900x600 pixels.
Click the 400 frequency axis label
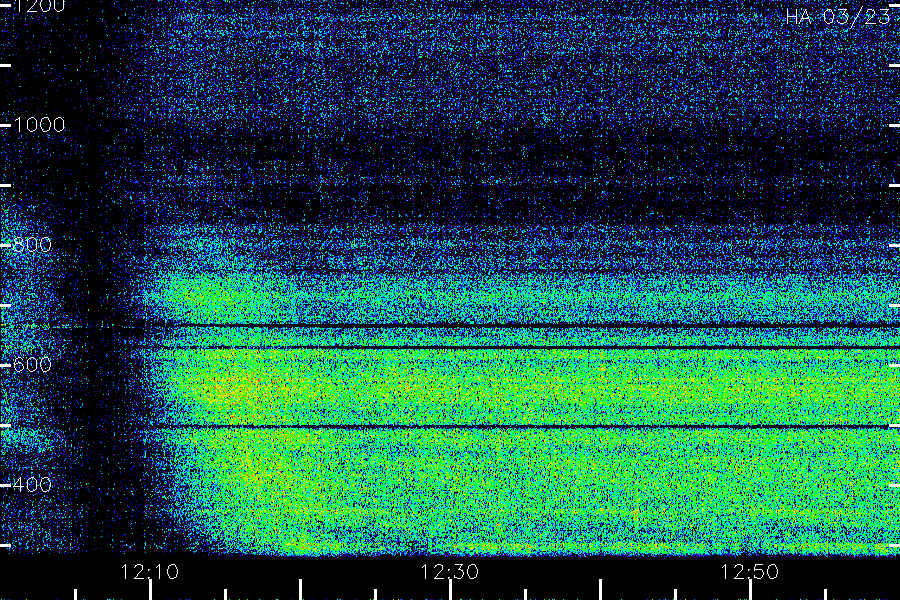(x=32, y=485)
